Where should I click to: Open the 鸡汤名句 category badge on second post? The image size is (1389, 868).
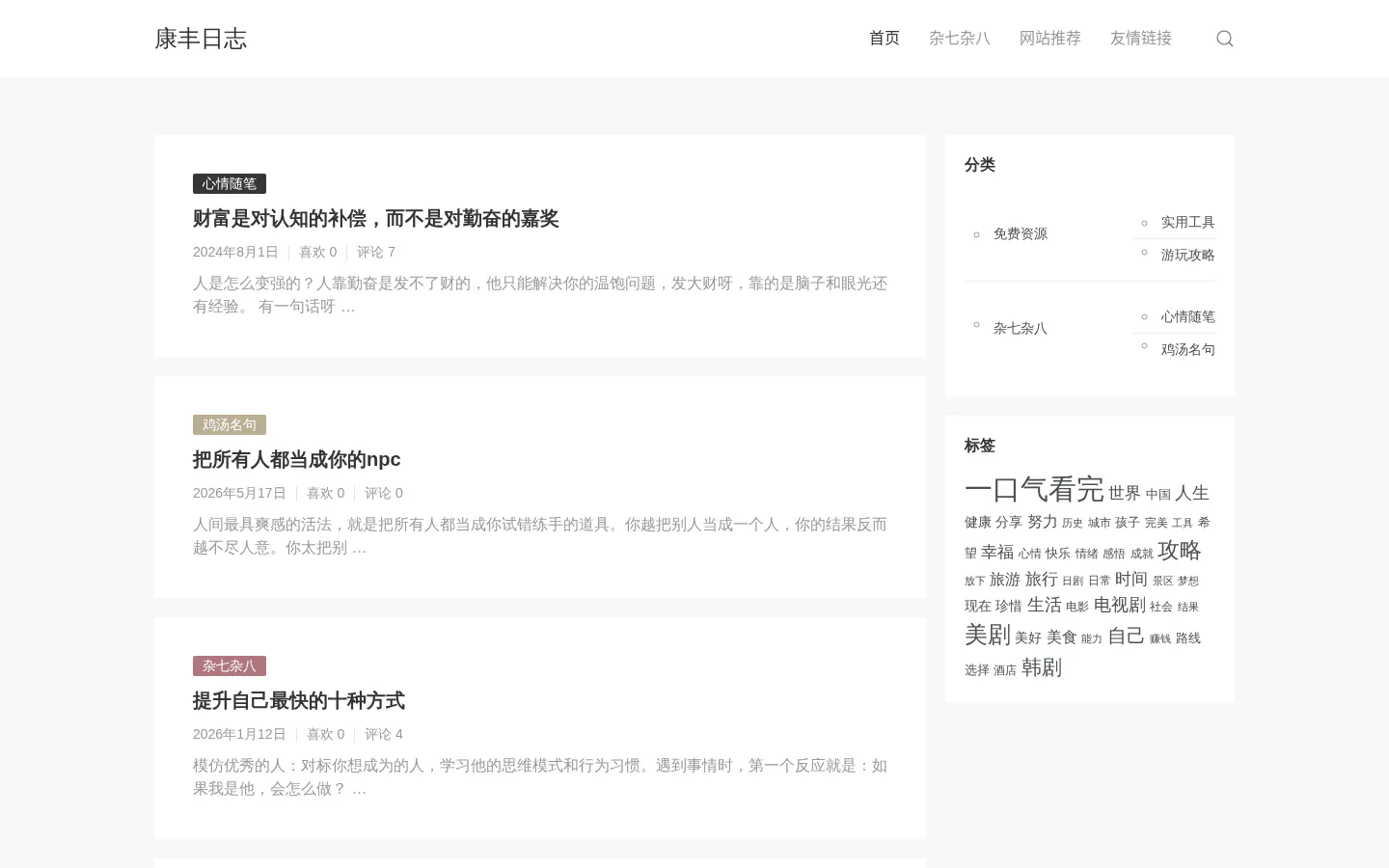[230, 424]
